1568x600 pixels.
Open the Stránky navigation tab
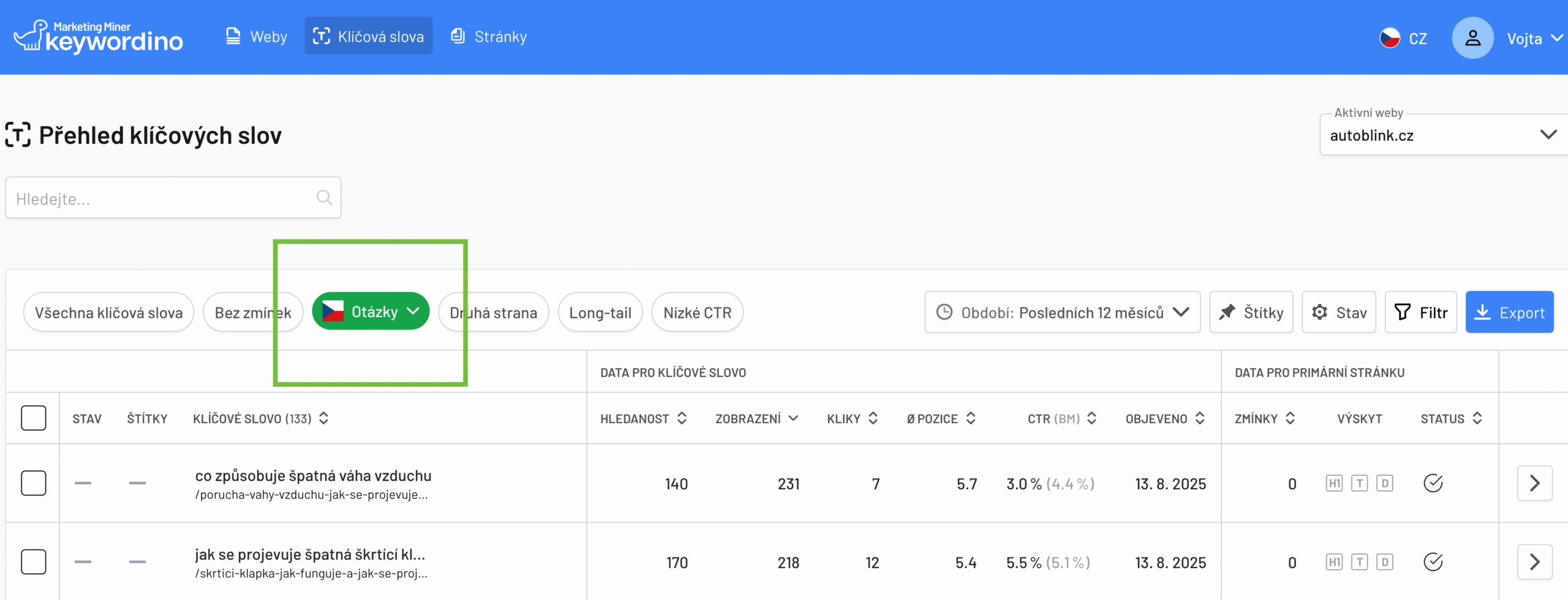(489, 37)
